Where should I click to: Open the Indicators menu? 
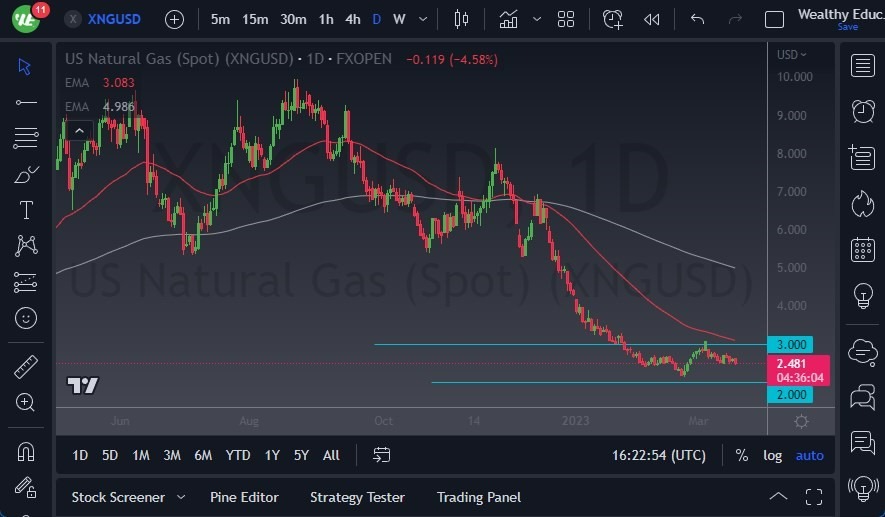pyautogui.click(x=508, y=20)
